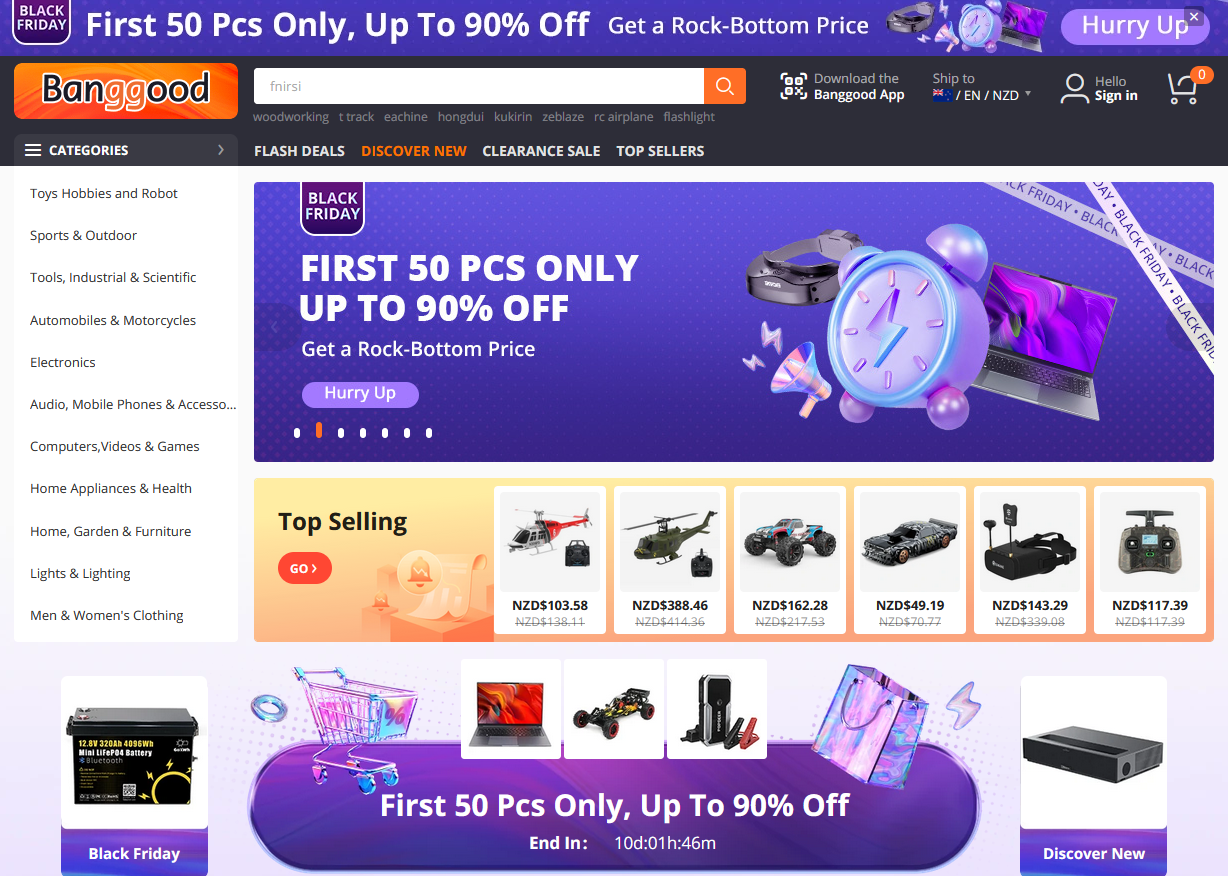1228x876 pixels.
Task: Open the Flash Deals tab
Action: tap(299, 151)
